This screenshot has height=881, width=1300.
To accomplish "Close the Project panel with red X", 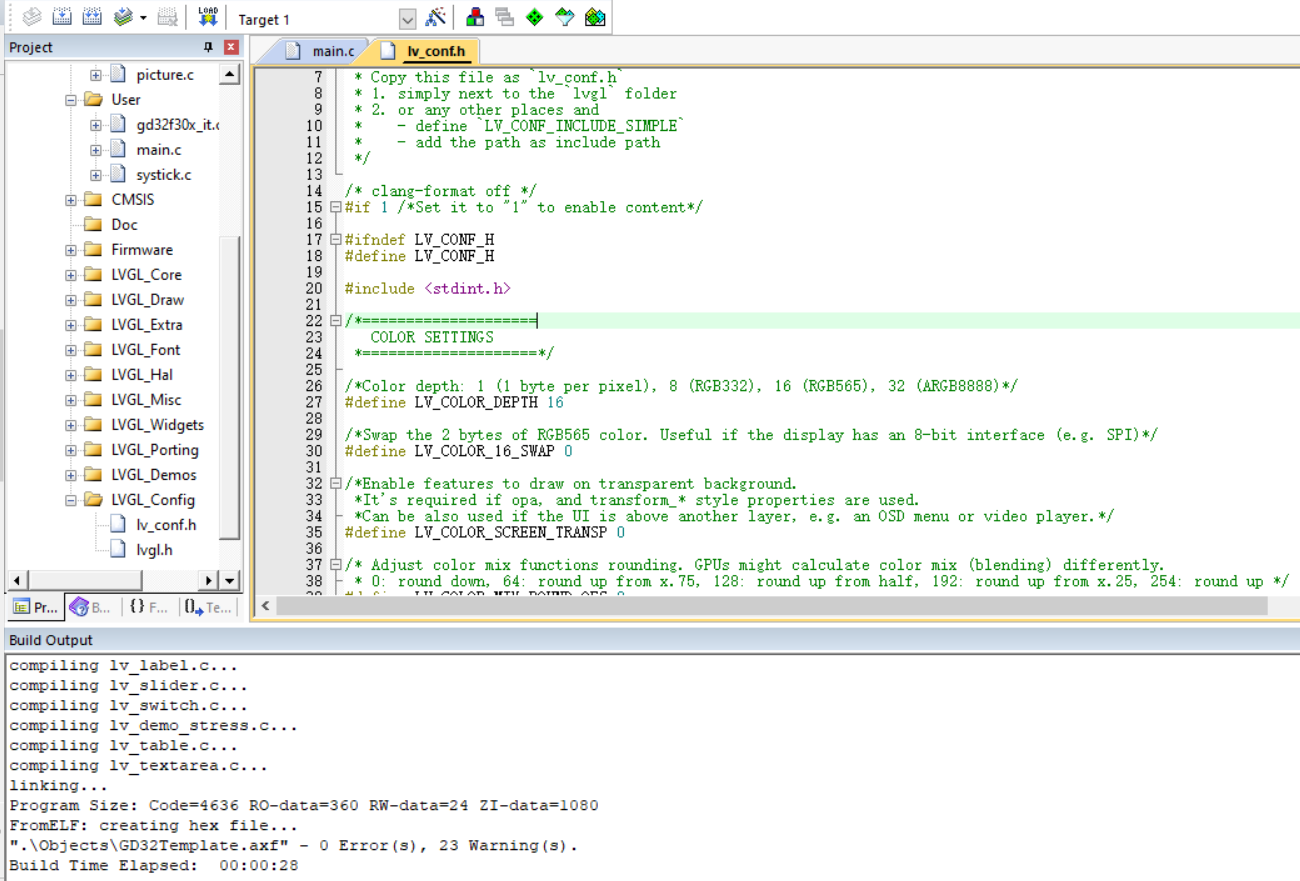I will point(231,47).
